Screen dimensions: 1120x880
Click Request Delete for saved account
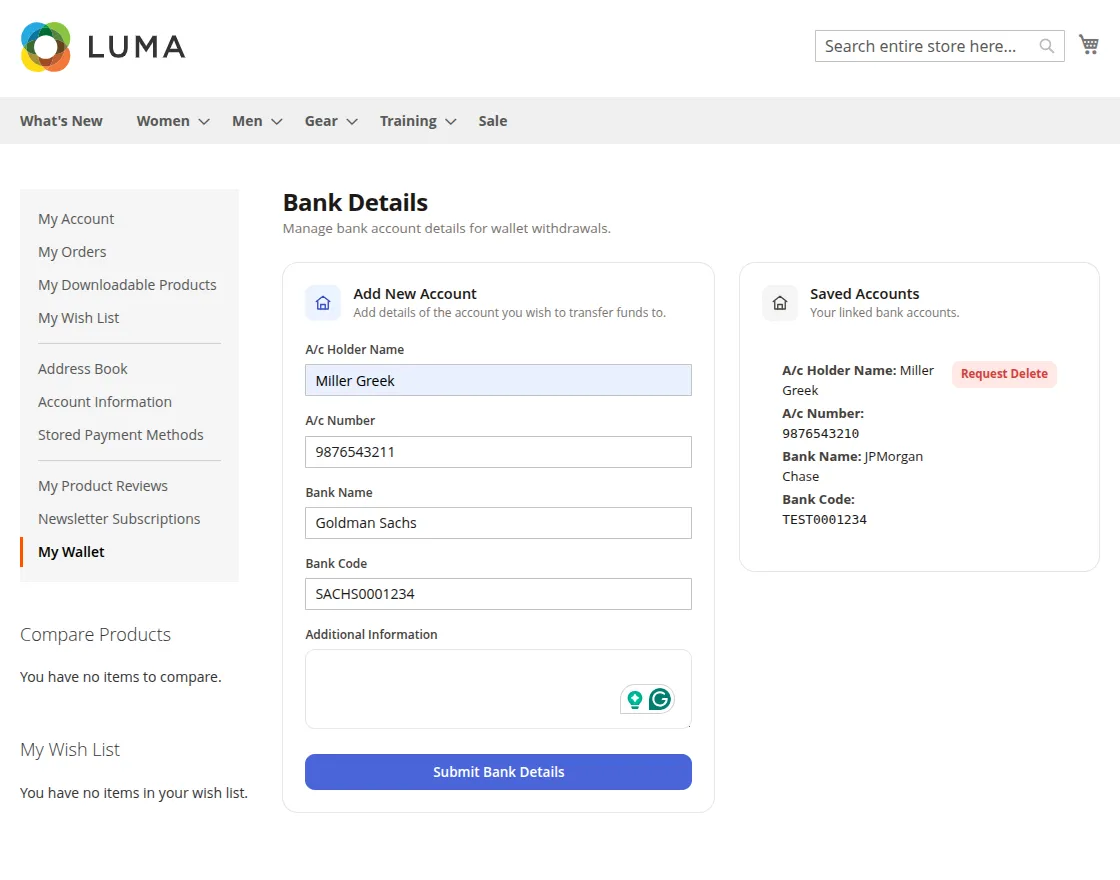point(1004,374)
